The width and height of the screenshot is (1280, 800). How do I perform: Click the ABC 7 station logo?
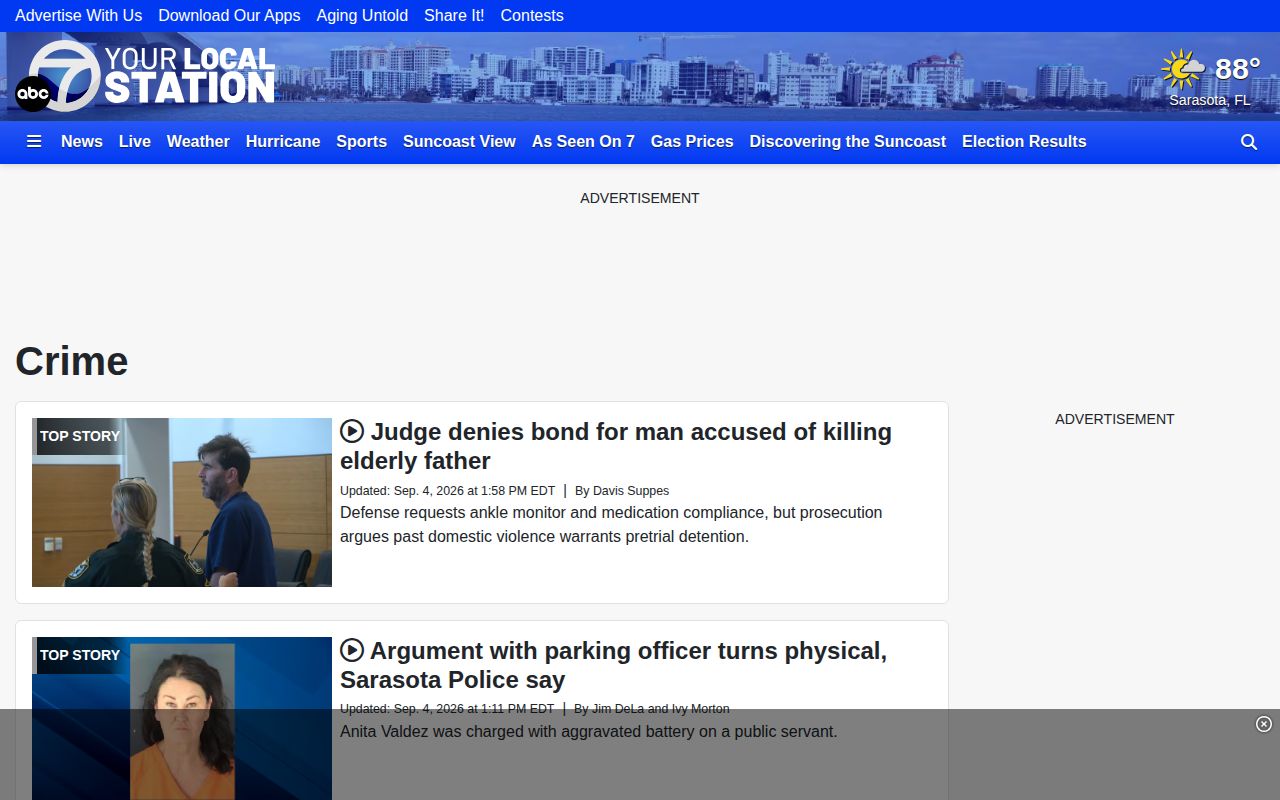click(145, 76)
